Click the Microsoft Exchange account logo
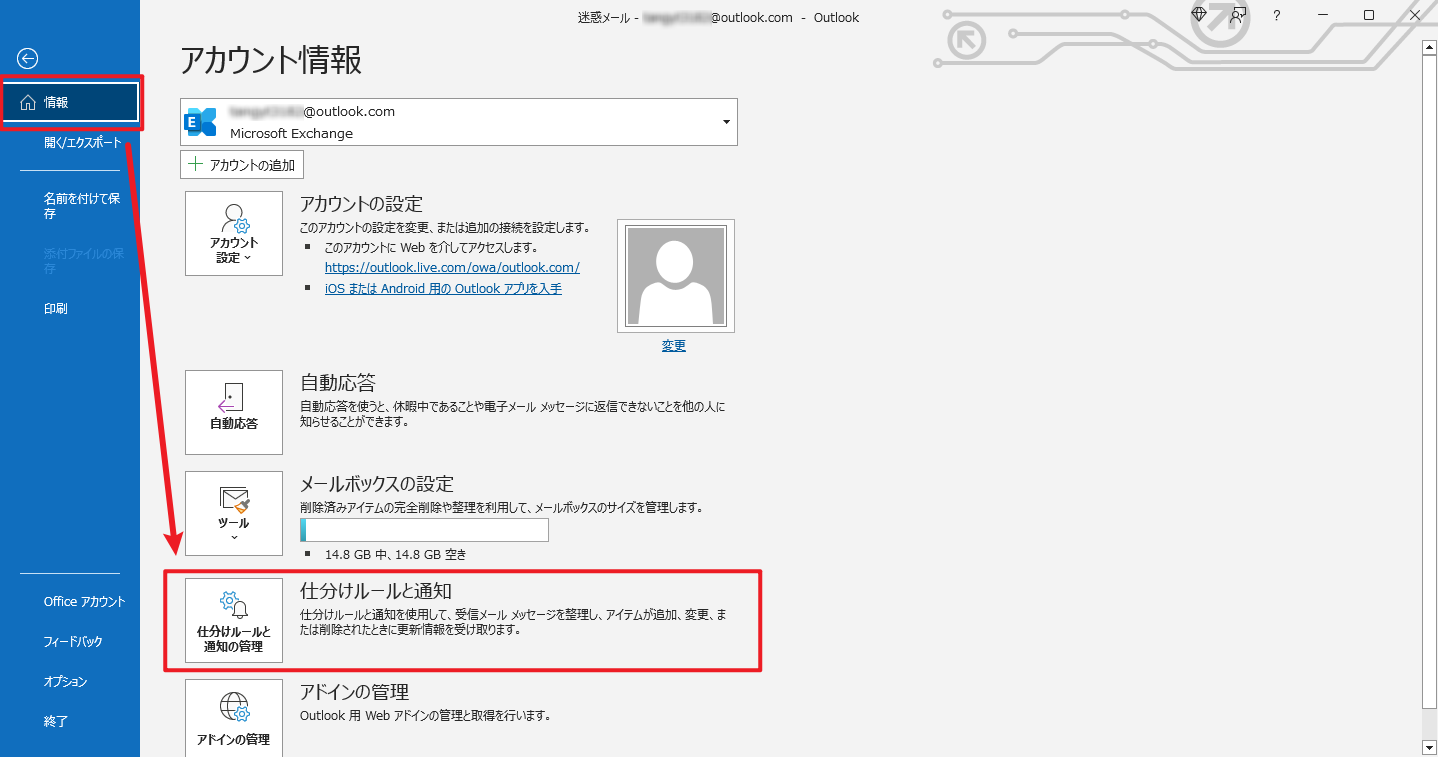 click(x=201, y=122)
